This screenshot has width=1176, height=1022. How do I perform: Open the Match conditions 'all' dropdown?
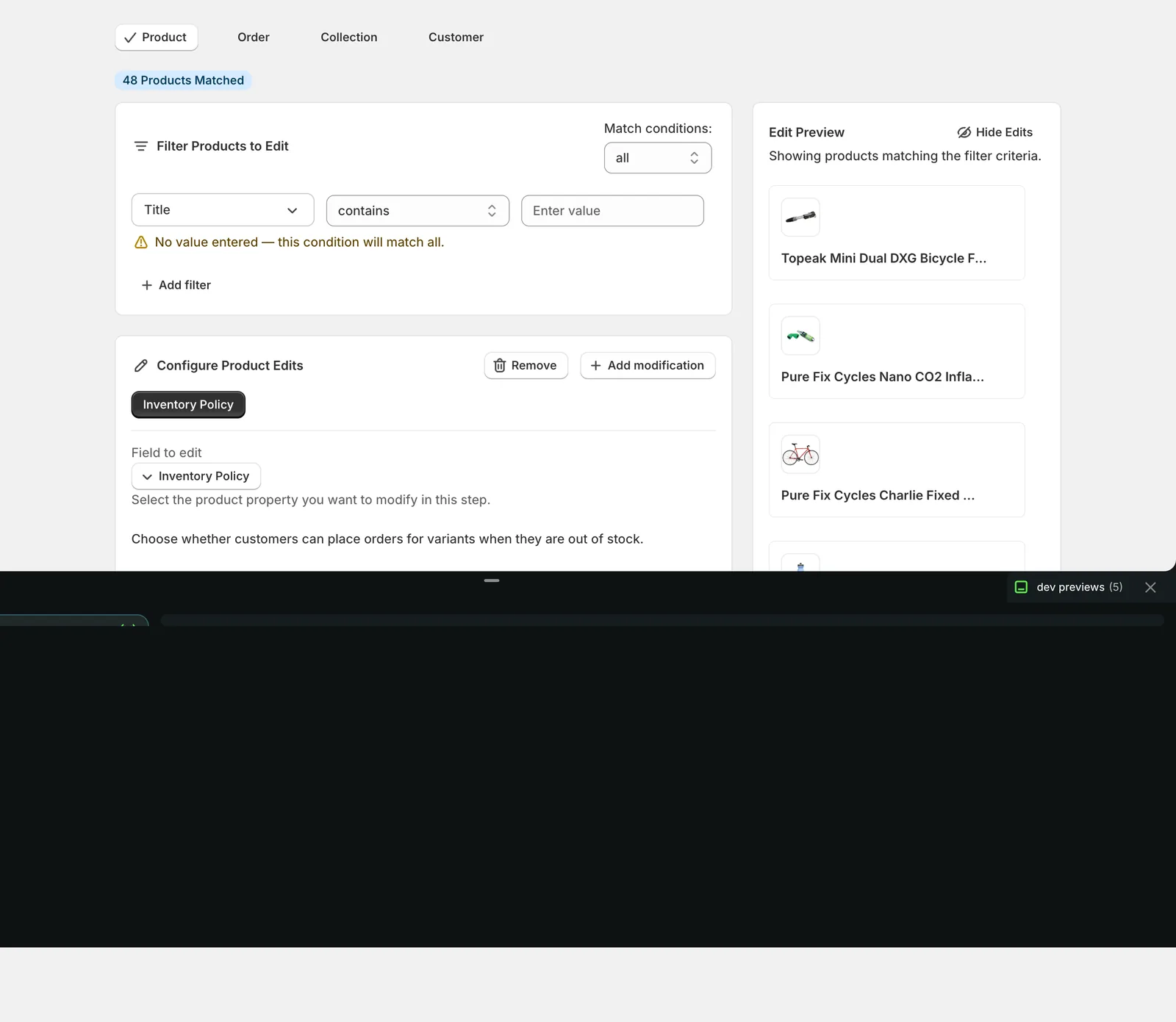click(x=658, y=158)
